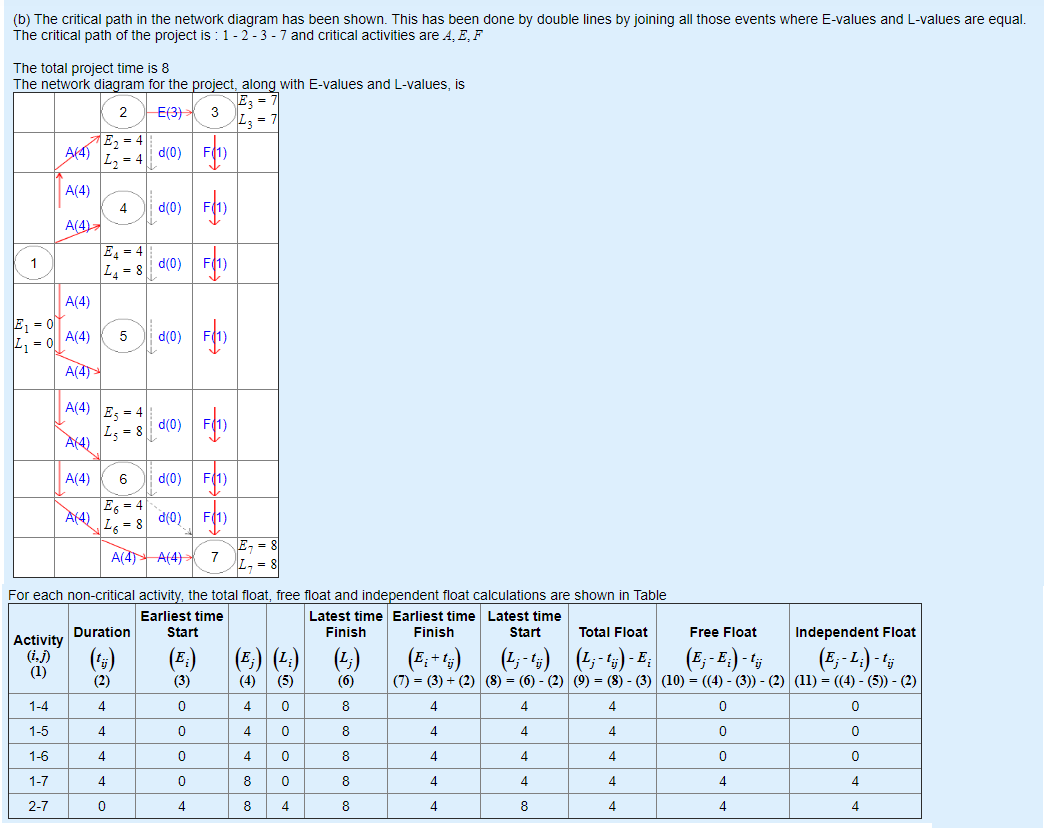Click the 'For each non-critical activity' sentence

(x=337, y=595)
